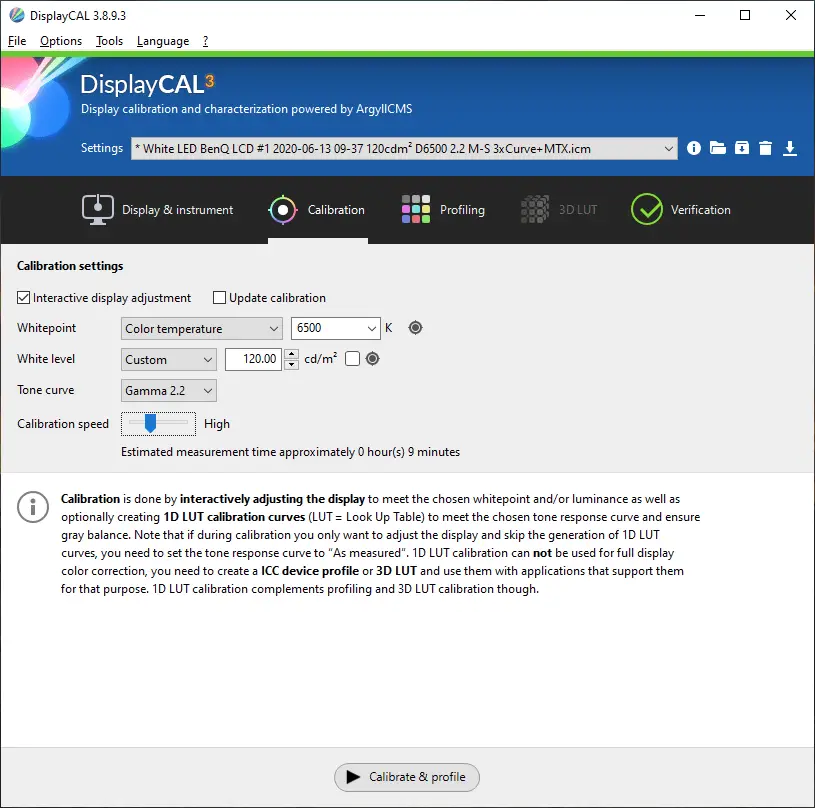The image size is (815, 808).
Task: Click the 'Calibration settings' heading text
Action: 70,266
